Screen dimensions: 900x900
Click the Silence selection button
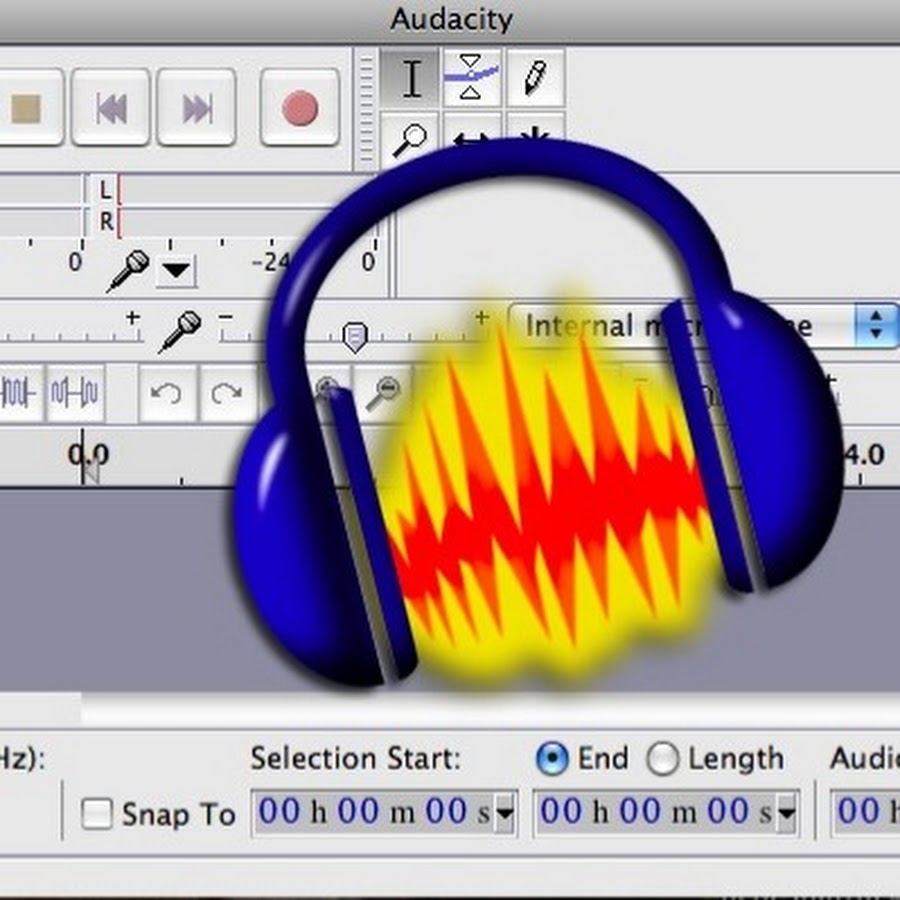[75, 393]
